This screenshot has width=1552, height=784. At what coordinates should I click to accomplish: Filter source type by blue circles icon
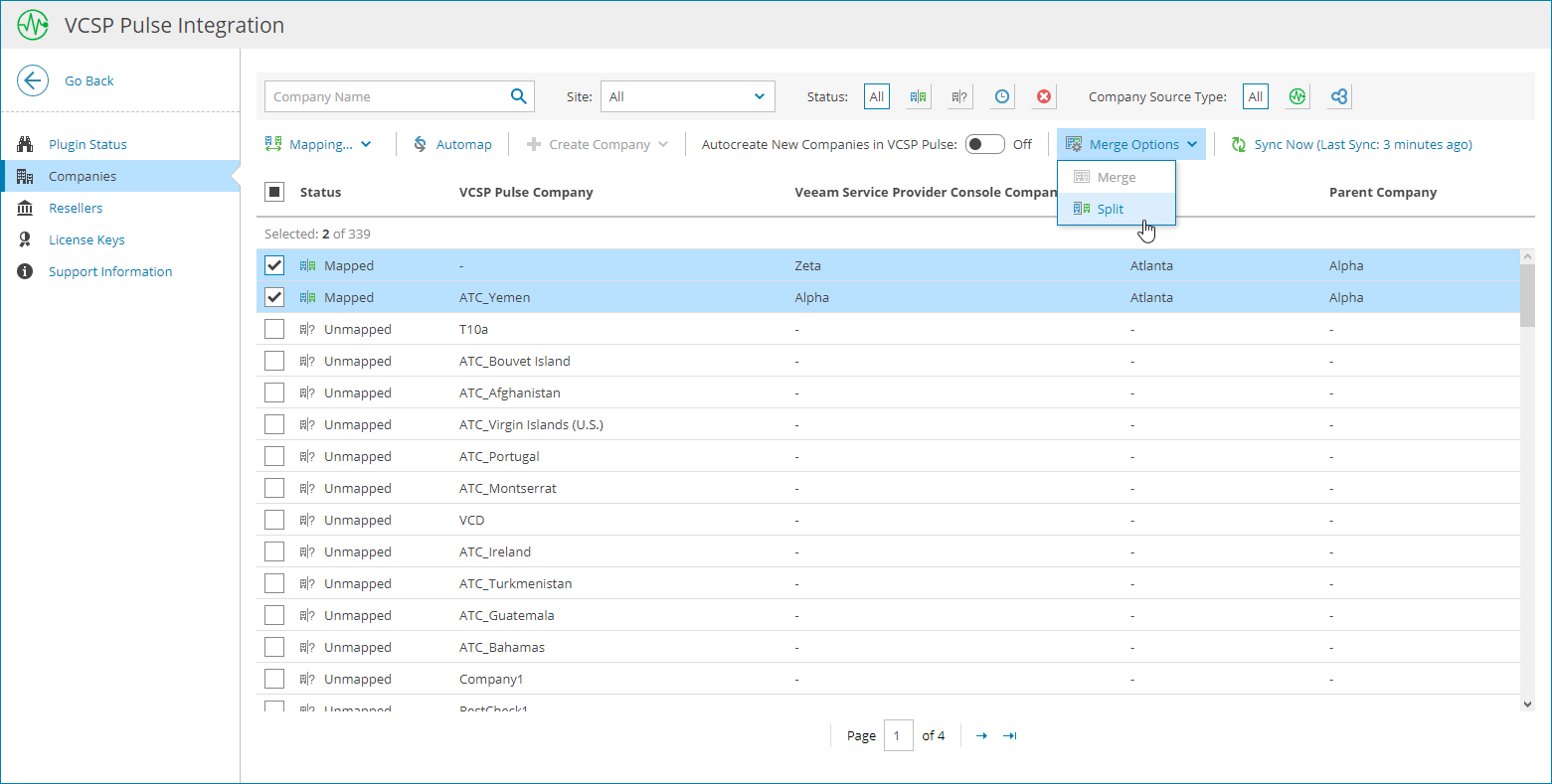pos(1339,96)
